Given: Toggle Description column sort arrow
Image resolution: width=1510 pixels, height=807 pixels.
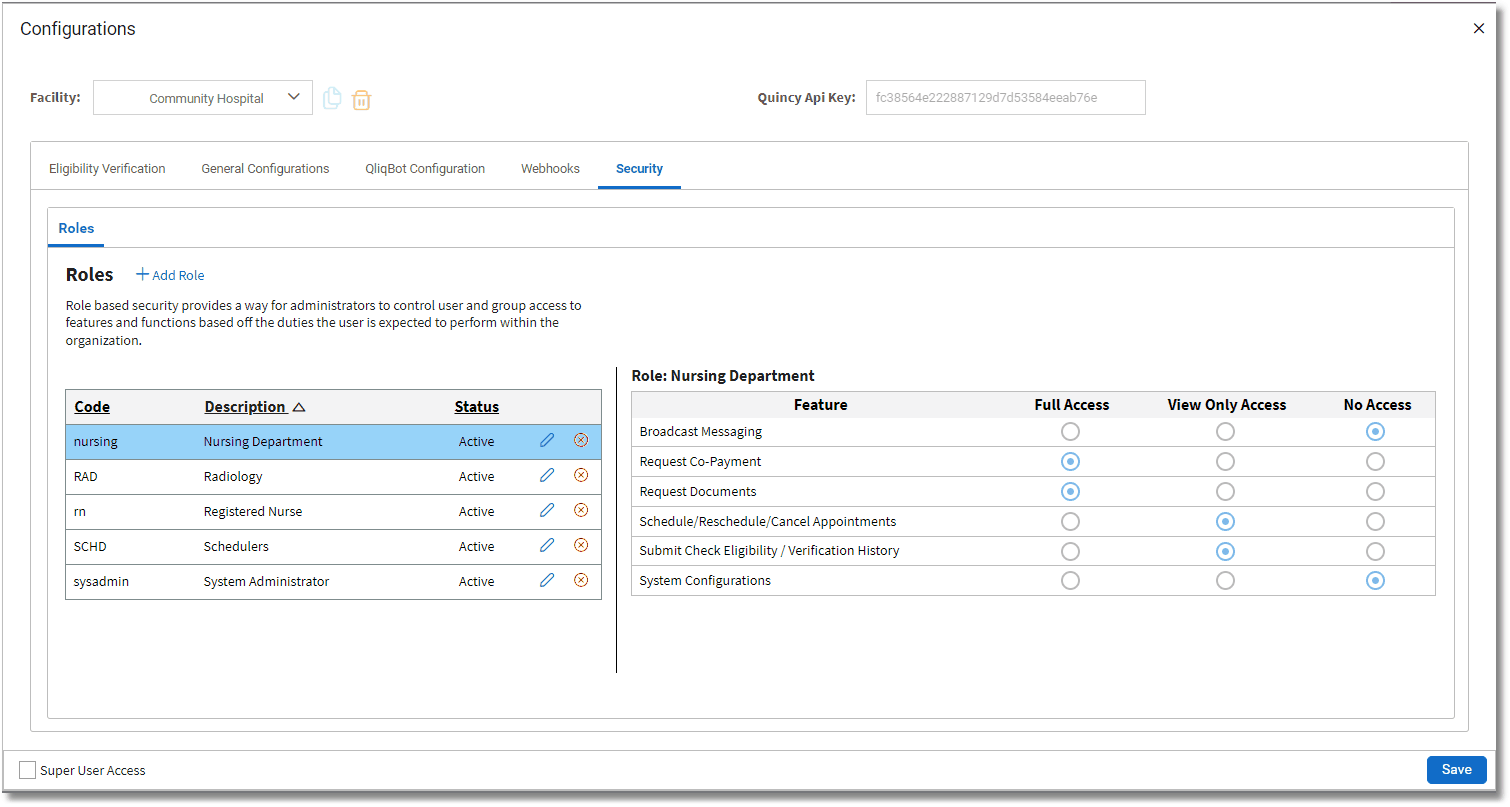Looking at the screenshot, I should [x=298, y=407].
